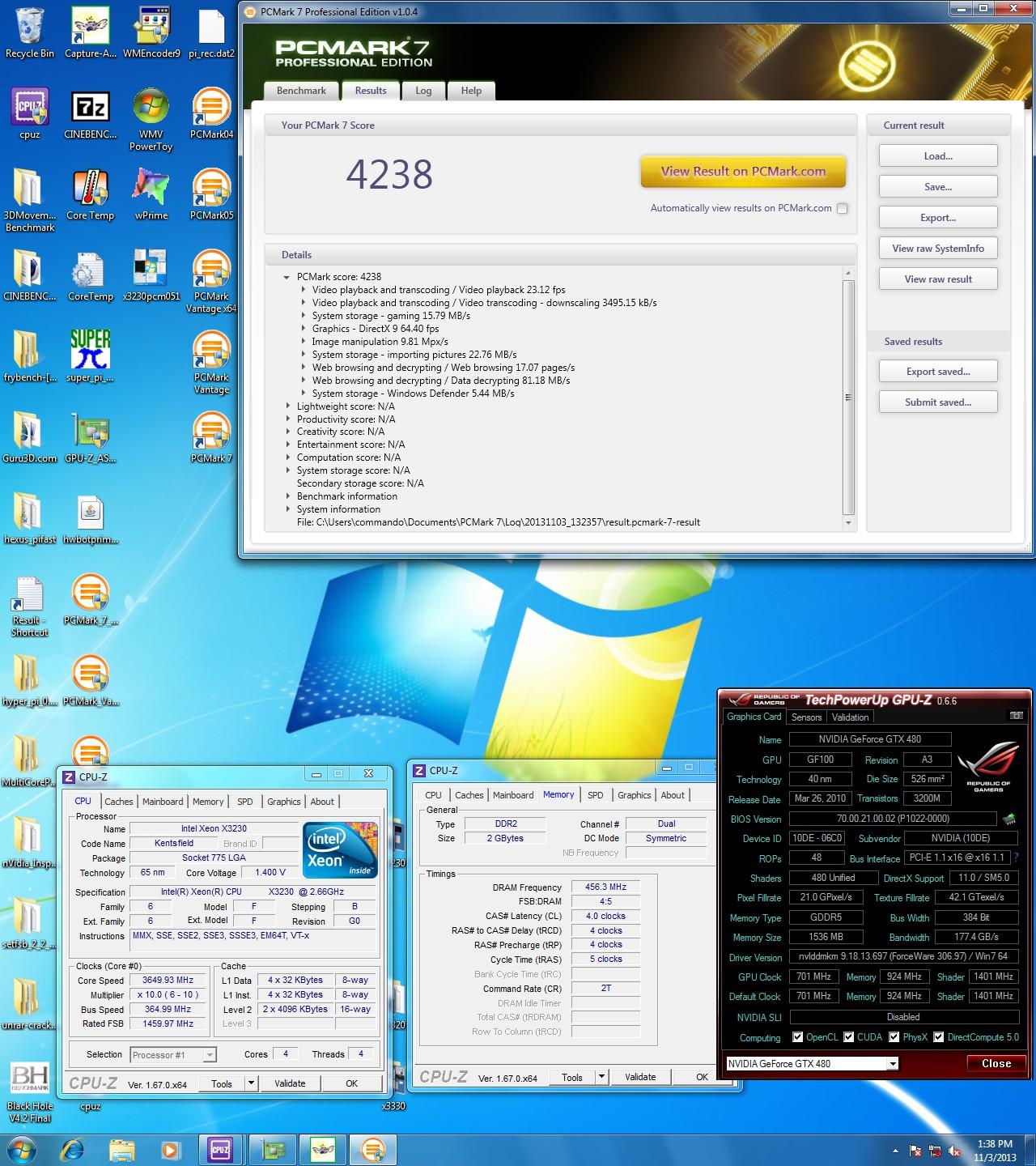Click the GPU-Z BIOS save chip icon
This screenshot has height=1166, width=1036.
(1009, 819)
